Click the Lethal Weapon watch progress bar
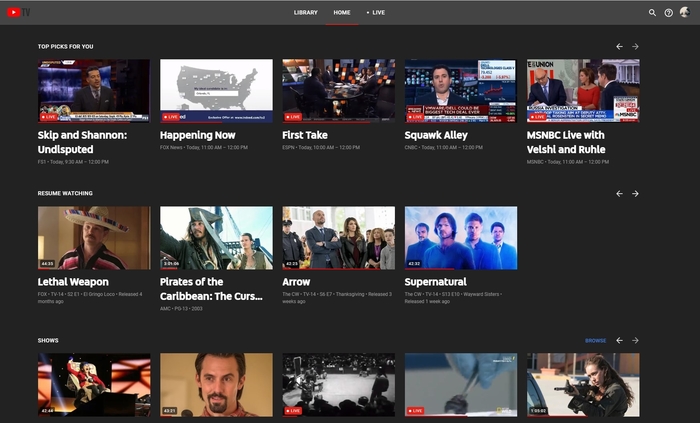This screenshot has width=700, height=423. tap(94, 269)
